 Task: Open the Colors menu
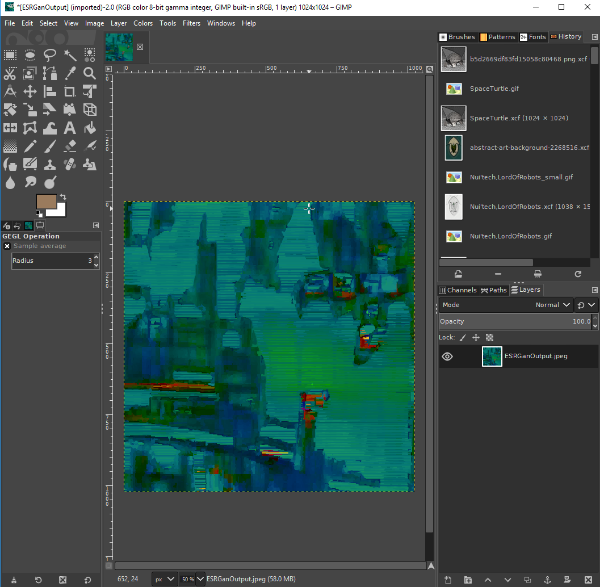coord(143,22)
